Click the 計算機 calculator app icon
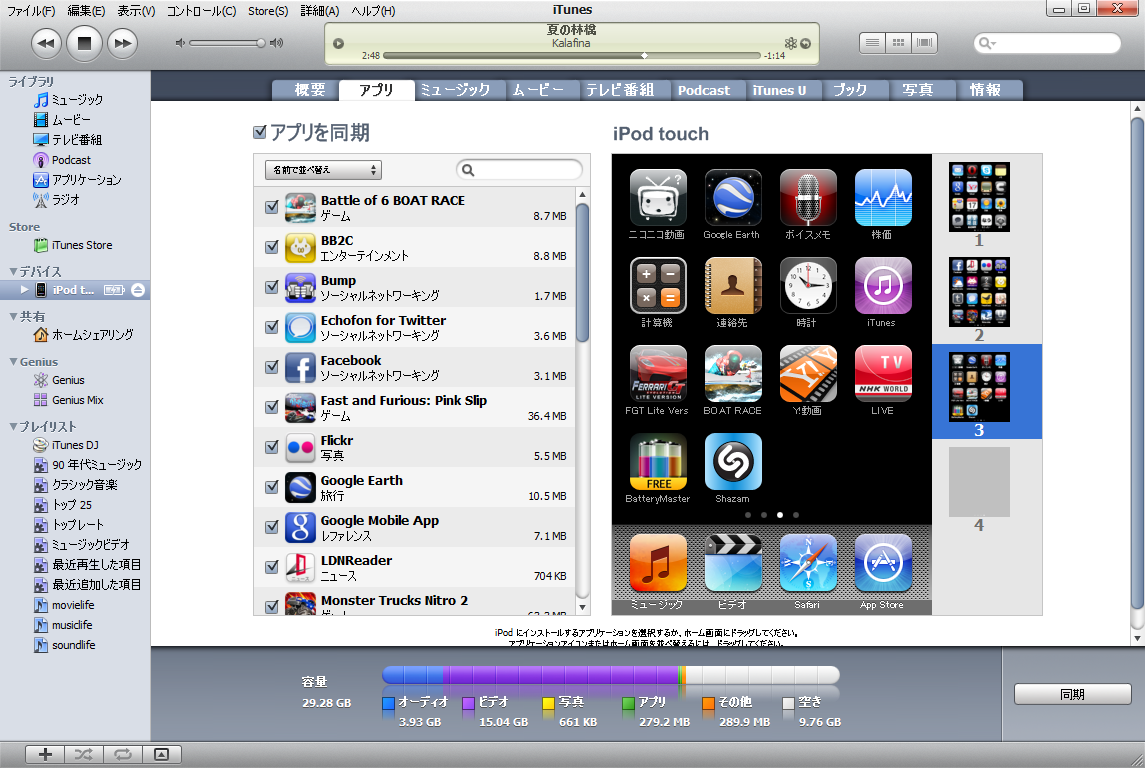 (x=658, y=285)
